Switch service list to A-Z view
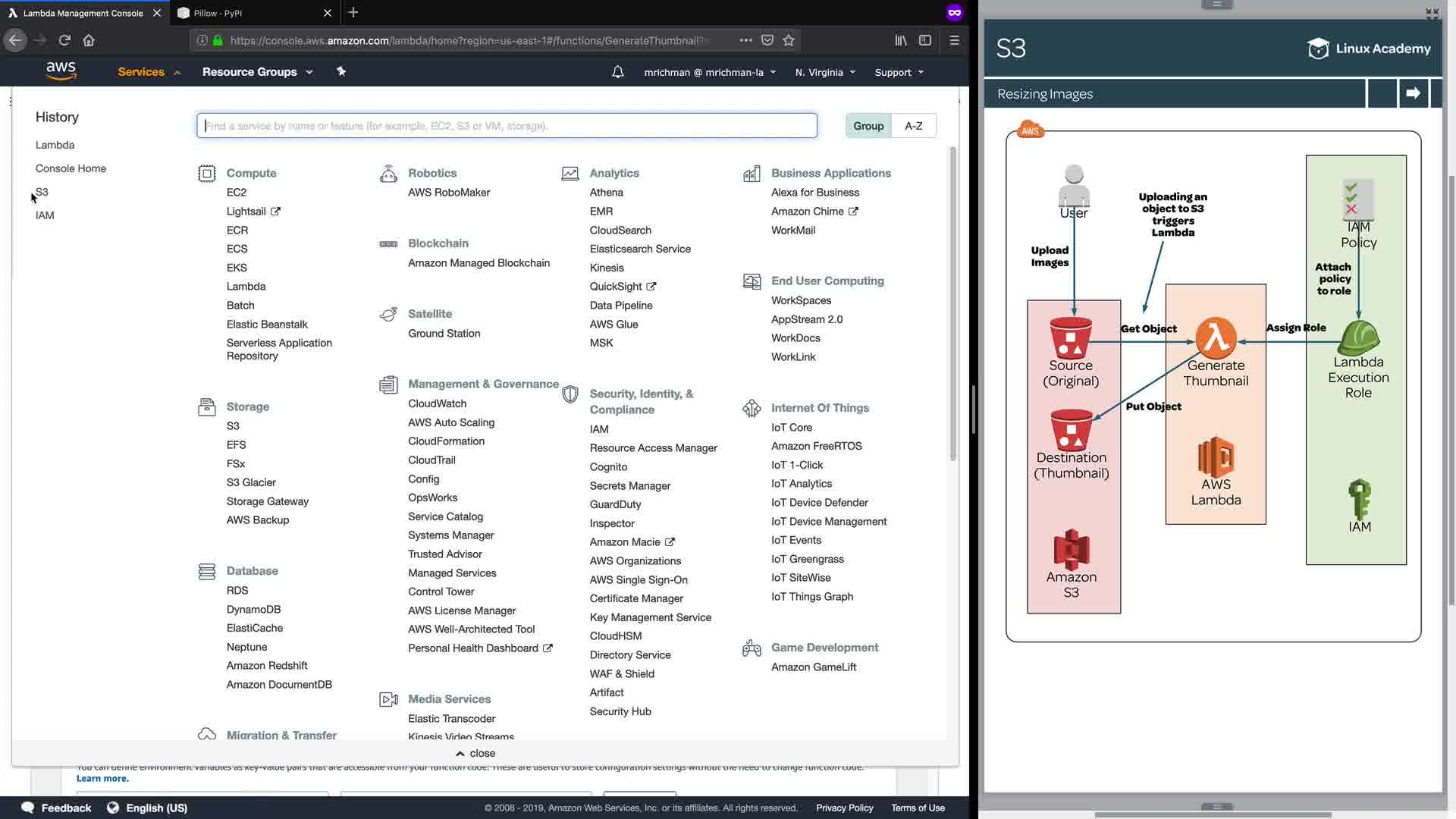 coord(914,126)
